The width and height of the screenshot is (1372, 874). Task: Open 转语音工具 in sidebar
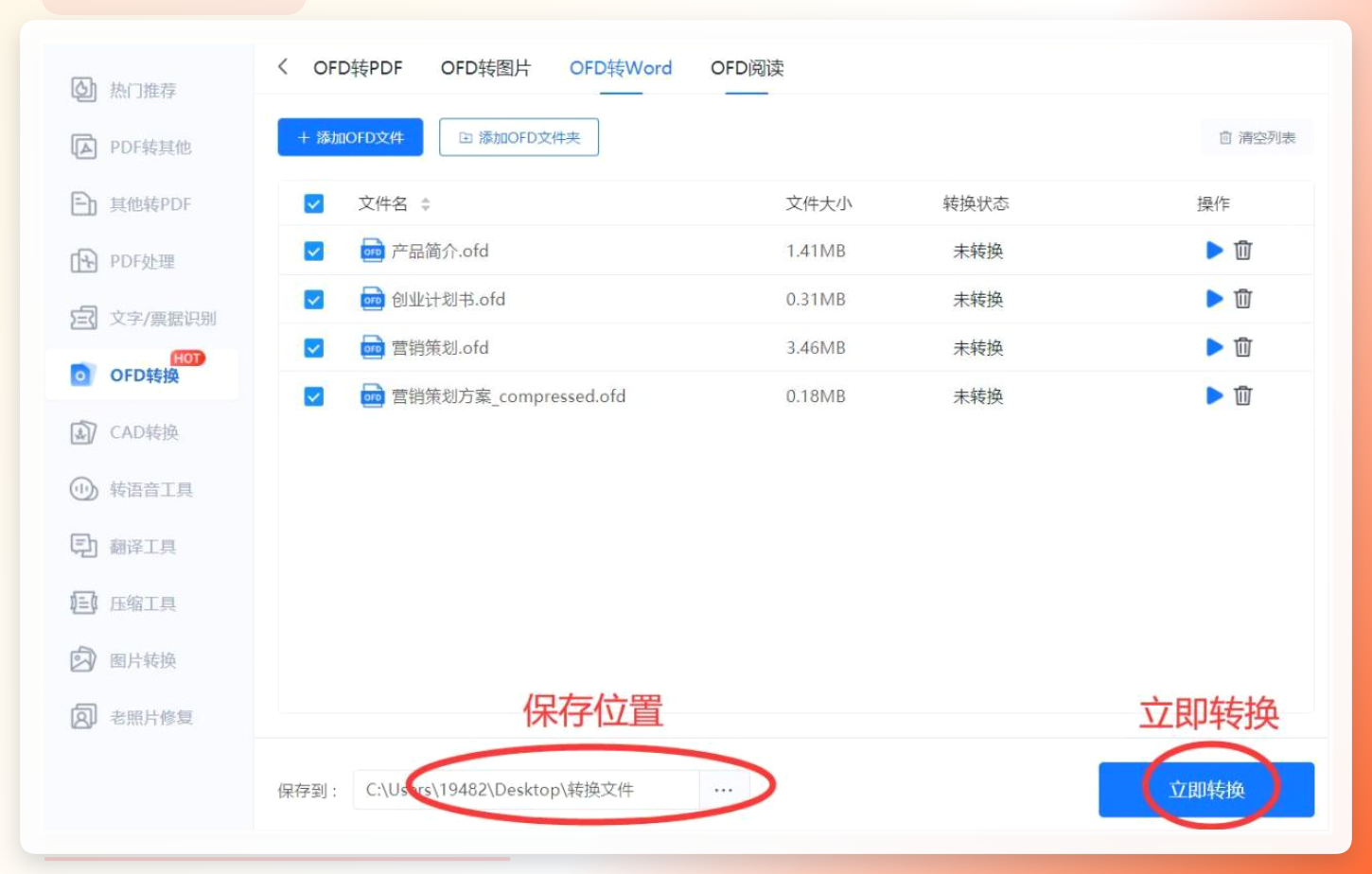[x=132, y=489]
